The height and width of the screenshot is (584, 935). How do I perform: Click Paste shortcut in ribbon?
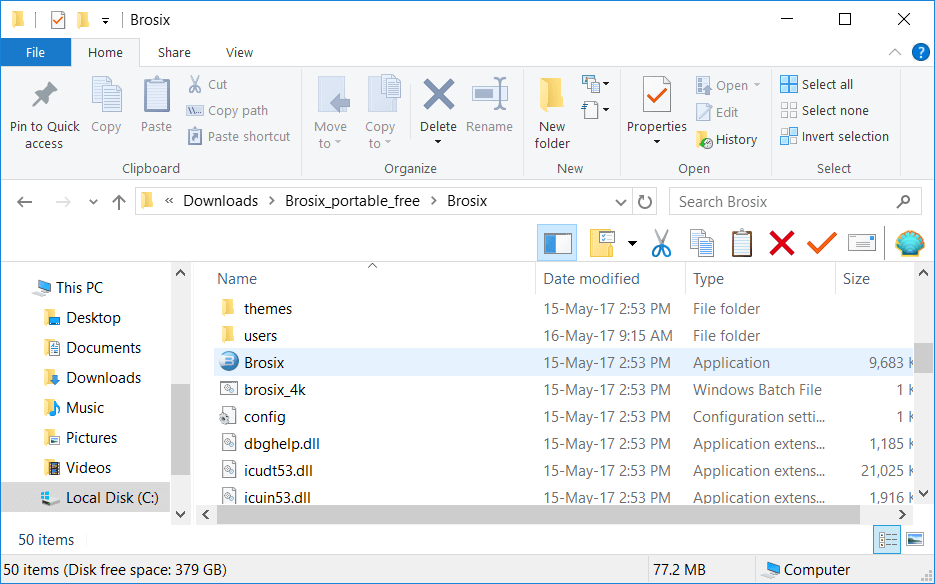239,137
